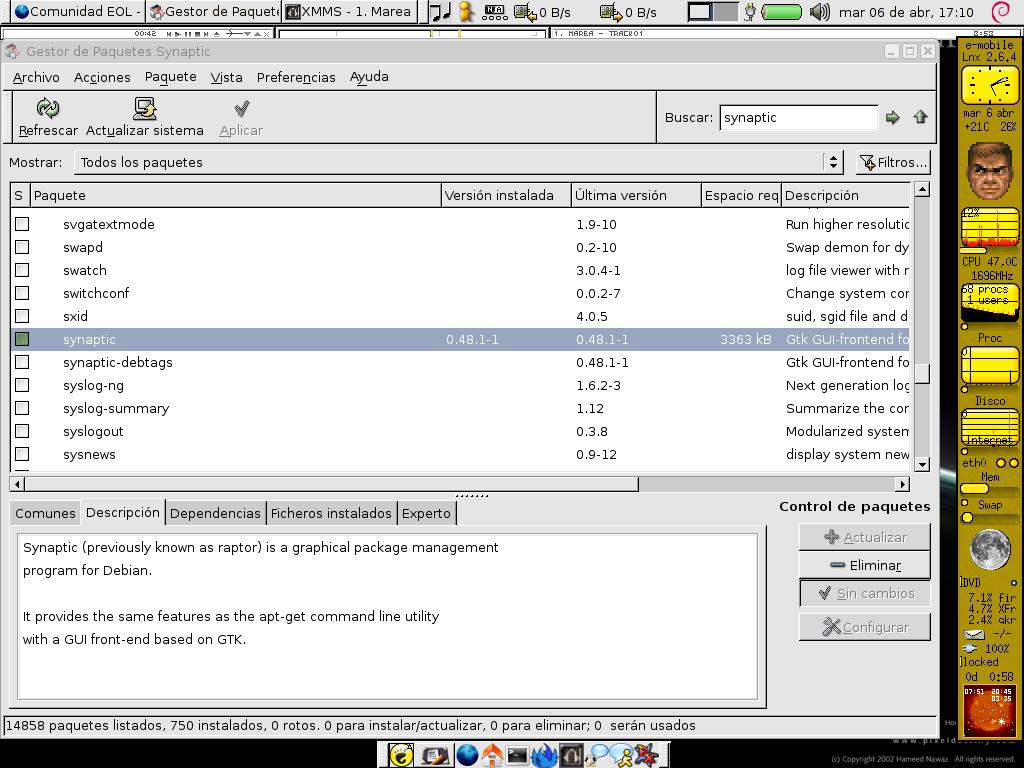This screenshot has width=1024, height=768.
Task: Click the yellow analog clock in sidebar
Action: 990,85
